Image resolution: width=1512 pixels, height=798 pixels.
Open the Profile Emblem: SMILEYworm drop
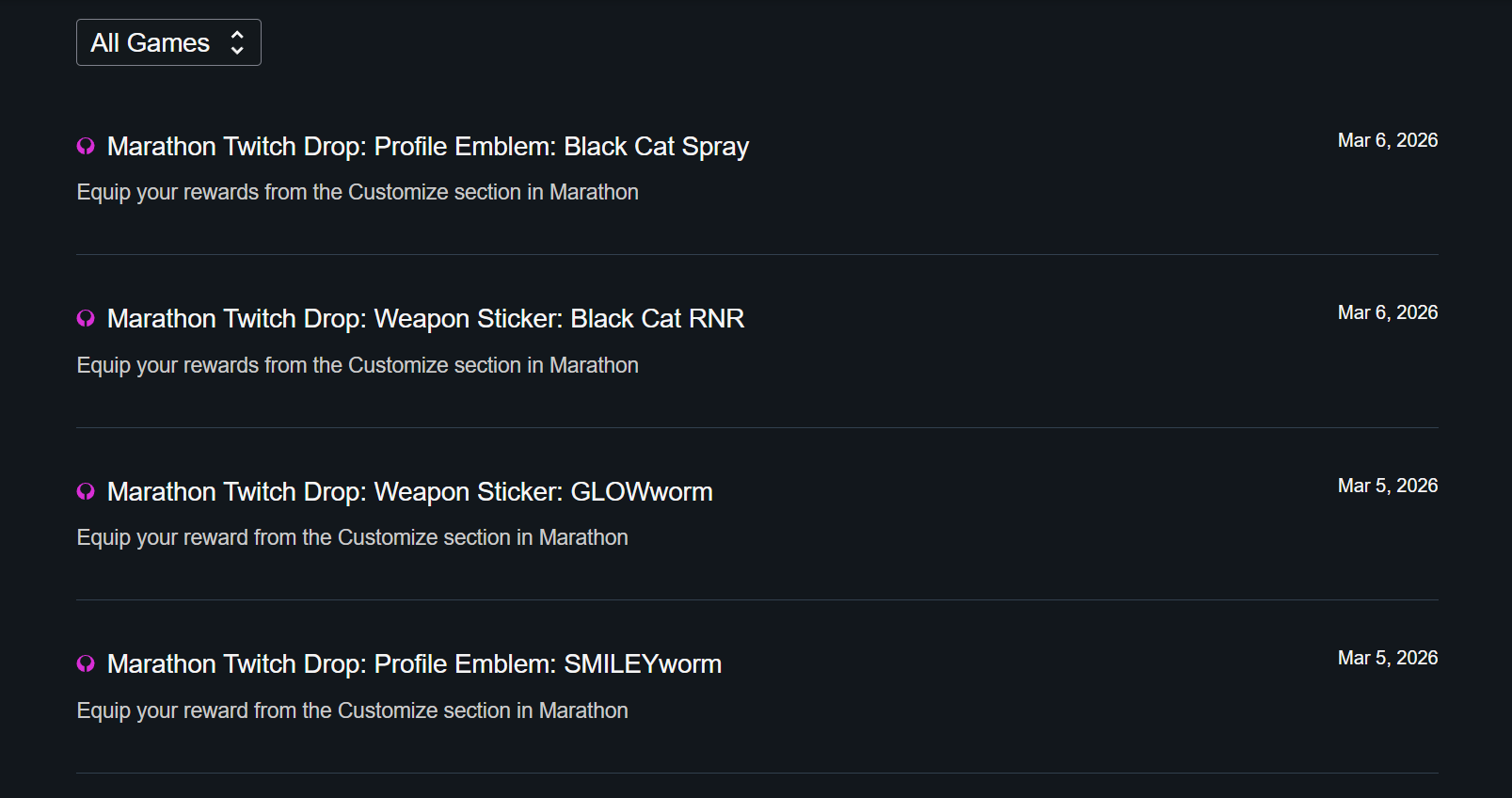tap(414, 664)
